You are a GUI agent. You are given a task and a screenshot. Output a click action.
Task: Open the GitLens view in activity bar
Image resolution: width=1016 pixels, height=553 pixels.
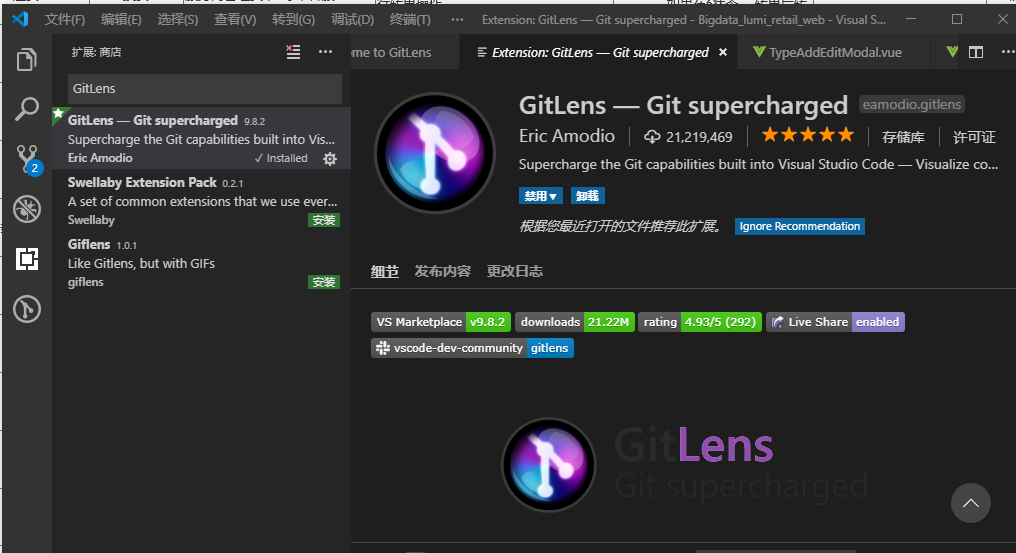pyautogui.click(x=27, y=309)
